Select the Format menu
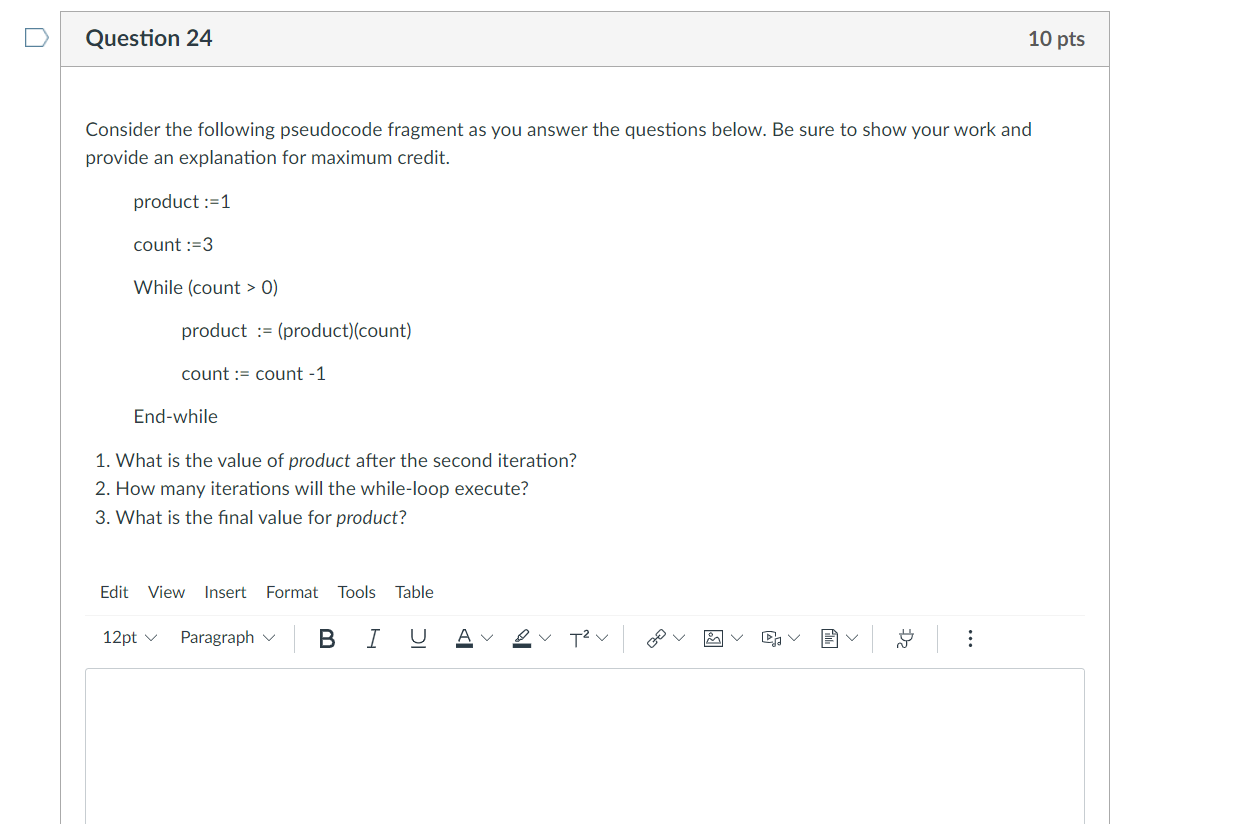Viewport: 1236px width, 824px height. (x=291, y=592)
